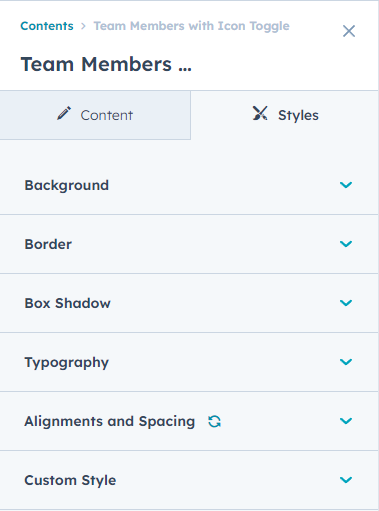Image resolution: width=379 pixels, height=511 pixels.
Task: Open the Border section label
Action: [x=48, y=244]
